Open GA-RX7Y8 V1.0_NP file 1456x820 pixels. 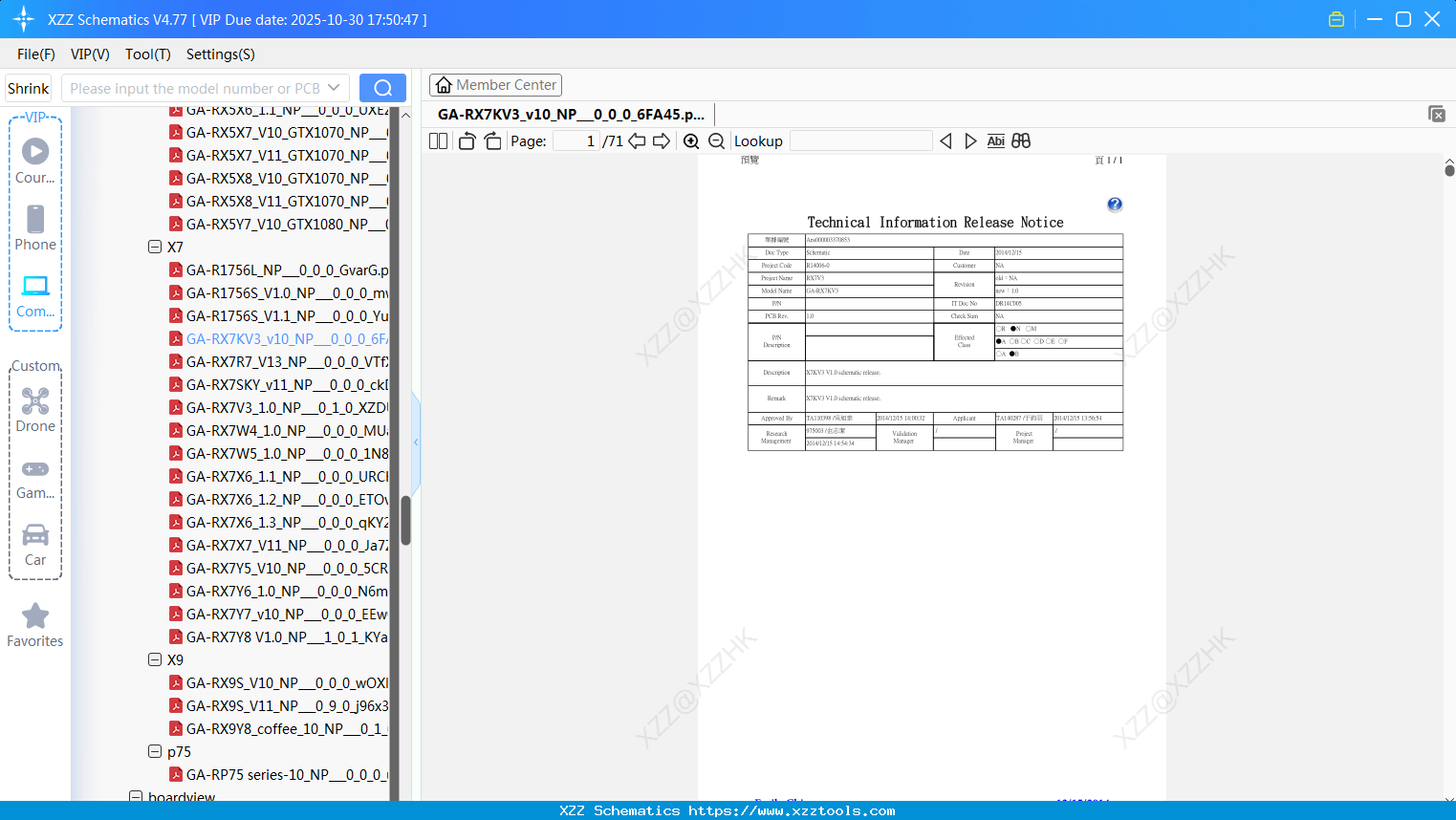point(279,637)
